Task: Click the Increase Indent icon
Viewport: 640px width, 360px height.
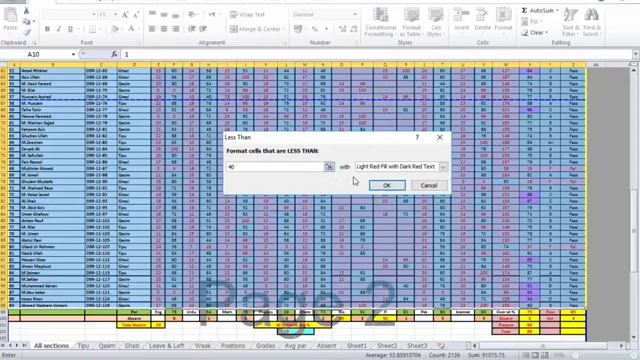Action: point(203,29)
